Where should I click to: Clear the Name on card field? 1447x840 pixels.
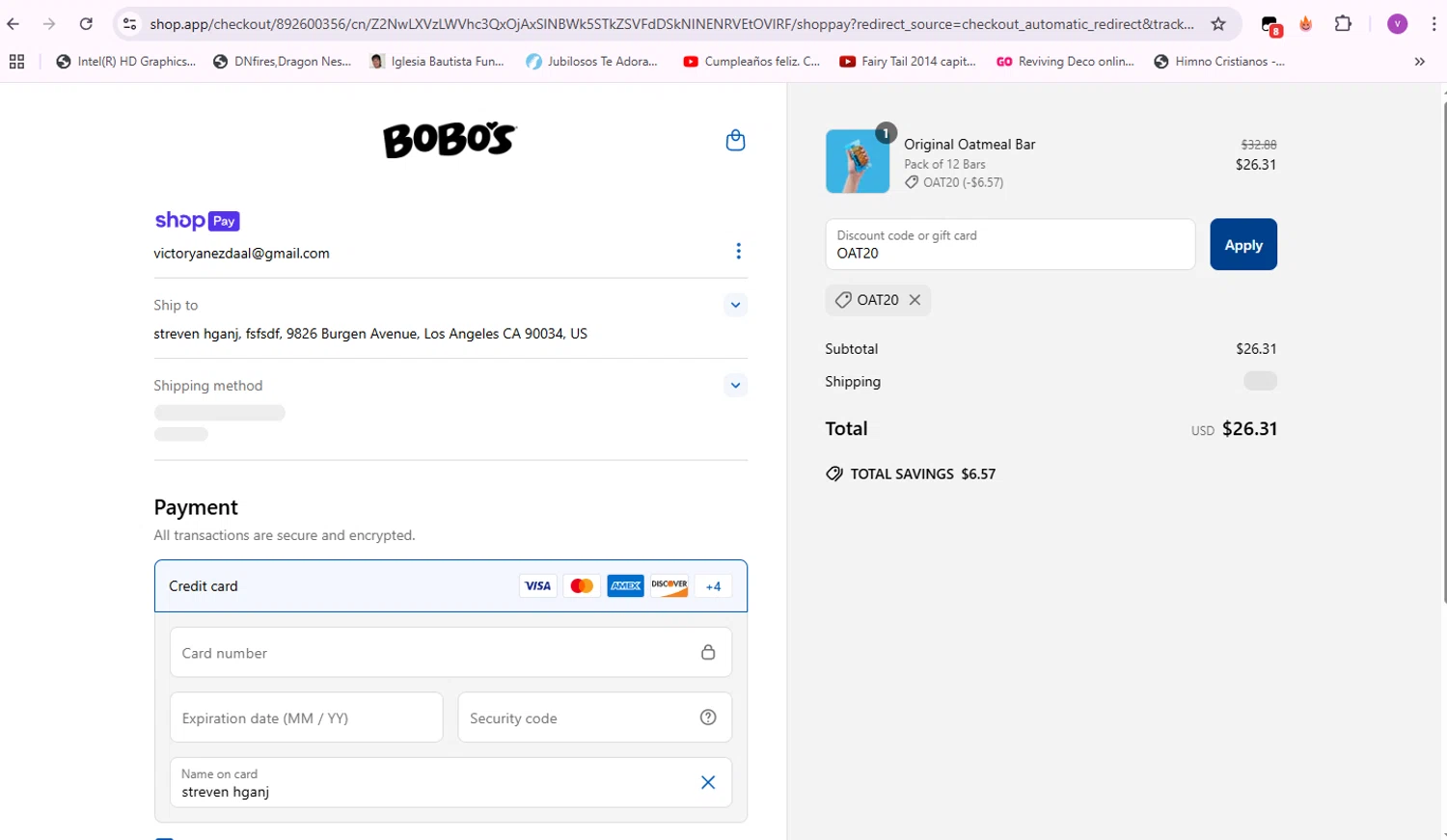[708, 782]
